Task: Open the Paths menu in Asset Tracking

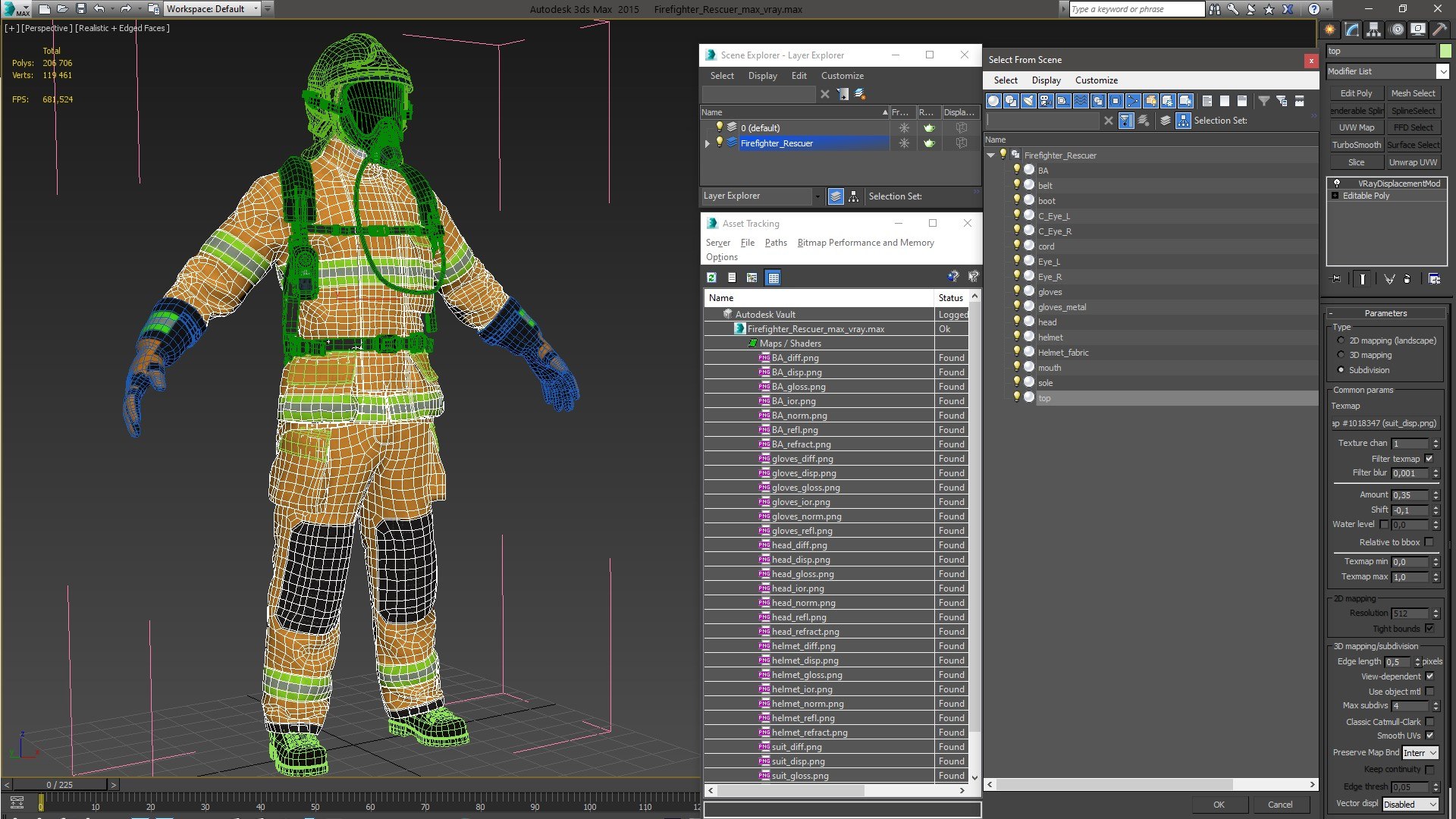Action: (775, 243)
